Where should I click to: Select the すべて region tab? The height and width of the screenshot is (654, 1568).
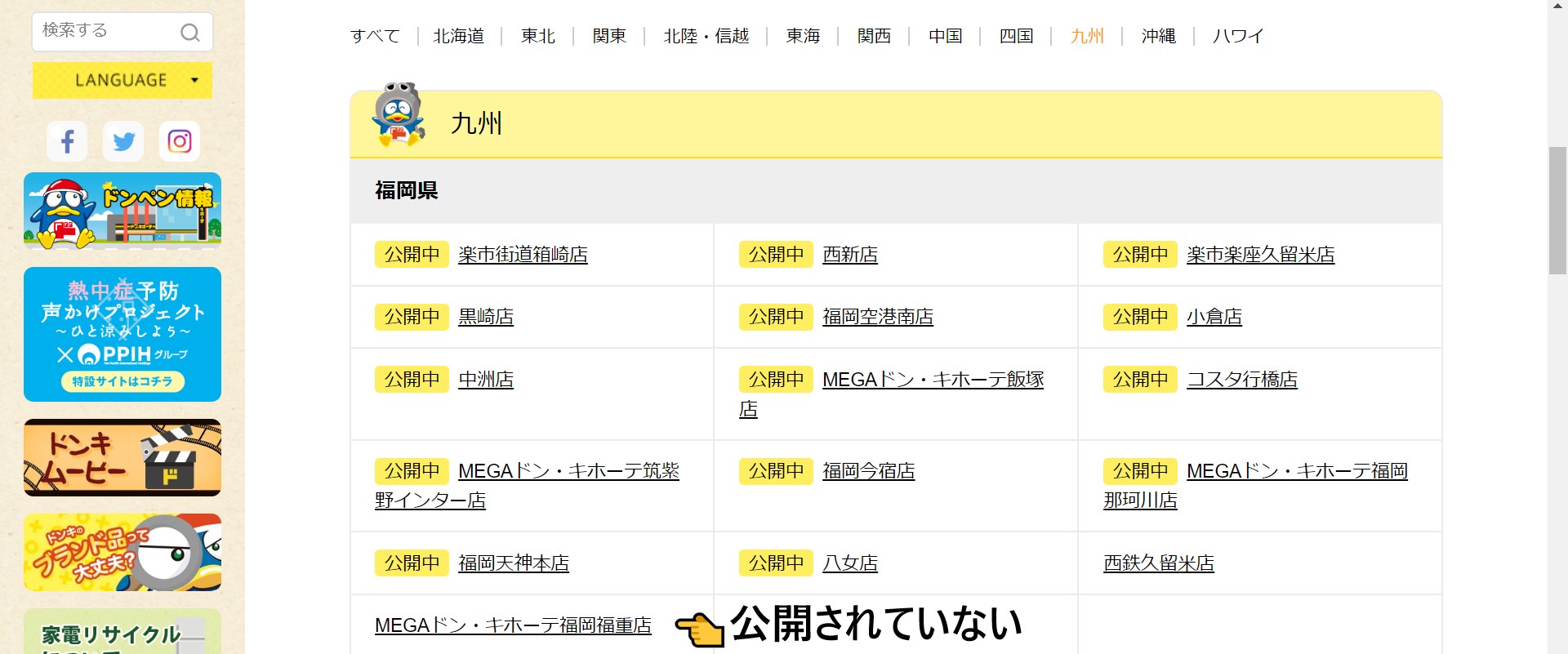[375, 36]
